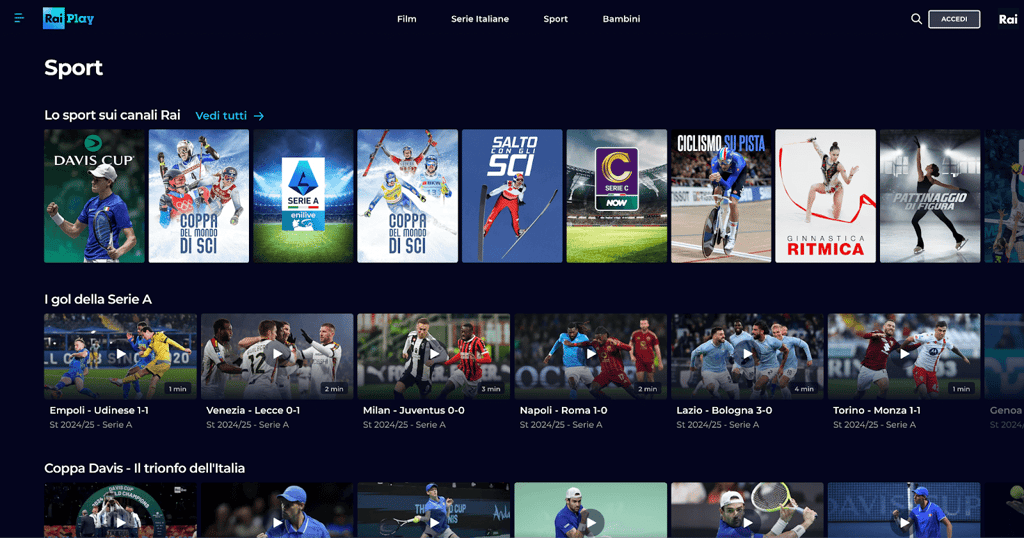Screen dimensions: 1024x538
Task: Open the Pattinaggio di Figura poster
Action: 930,196
